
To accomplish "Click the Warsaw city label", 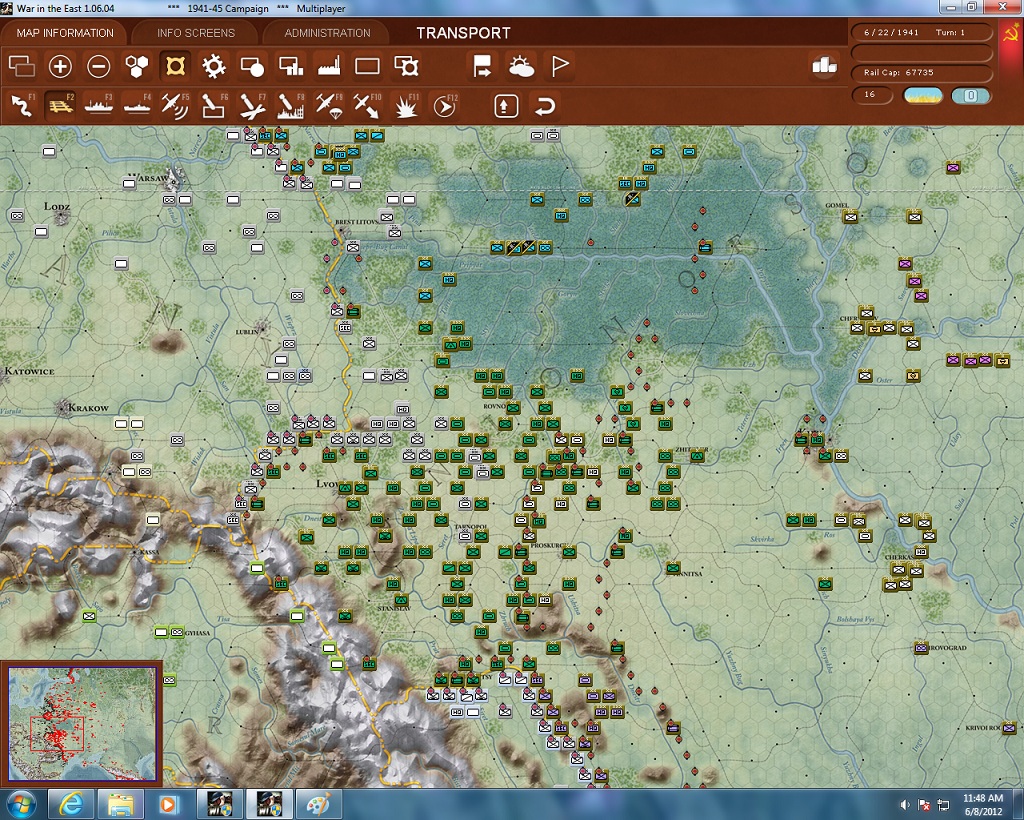I will pyautogui.click(x=149, y=177).
